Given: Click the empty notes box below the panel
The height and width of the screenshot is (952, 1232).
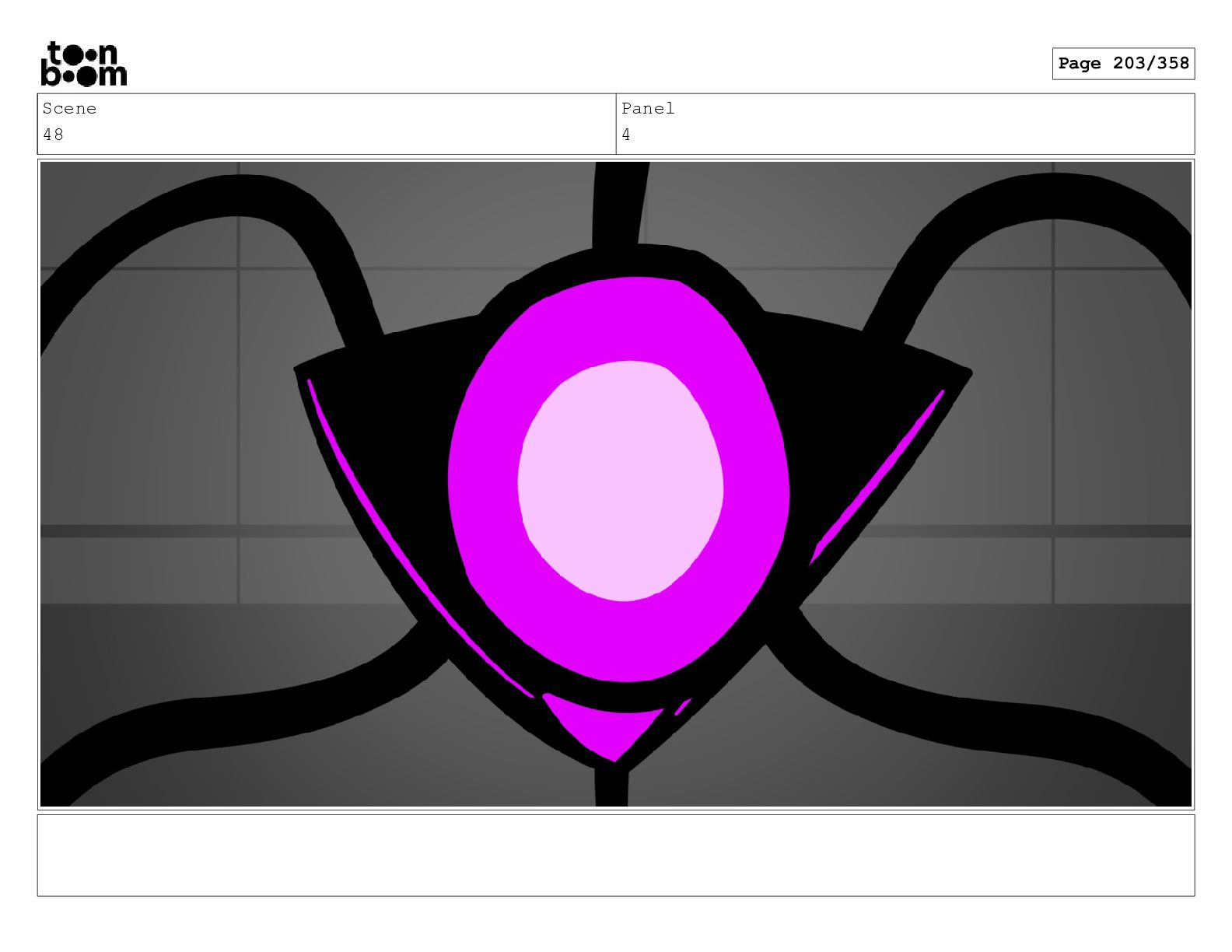Looking at the screenshot, I should tap(616, 856).
